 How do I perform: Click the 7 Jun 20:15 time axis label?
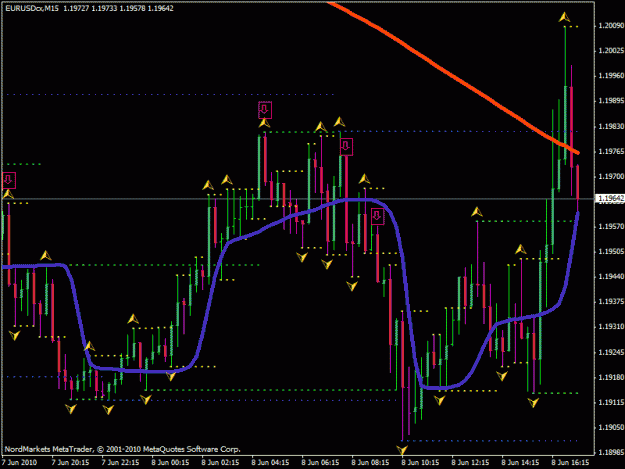[x=71, y=463]
